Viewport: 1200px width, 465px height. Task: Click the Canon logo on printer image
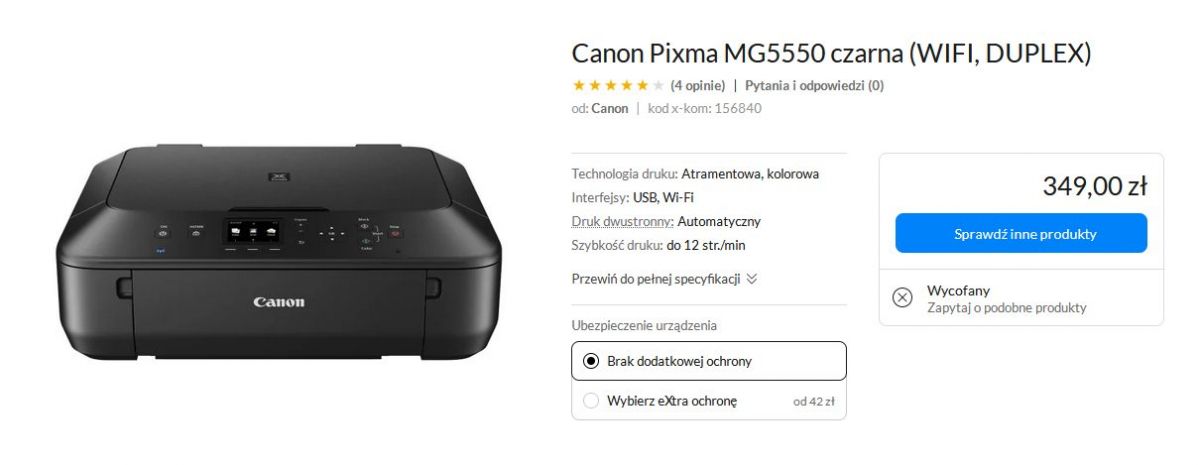tap(279, 302)
